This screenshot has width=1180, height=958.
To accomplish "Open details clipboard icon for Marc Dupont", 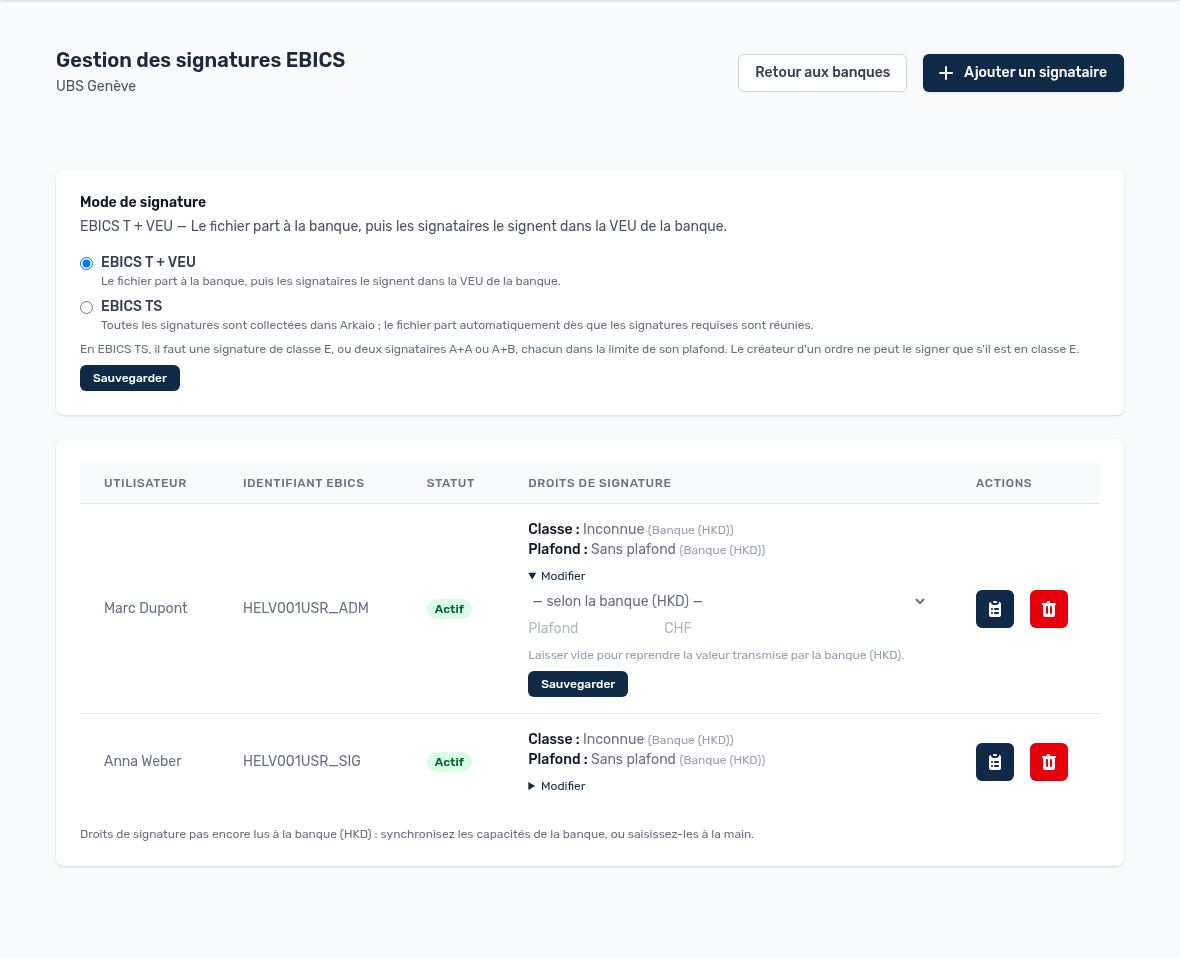I will pos(994,609).
